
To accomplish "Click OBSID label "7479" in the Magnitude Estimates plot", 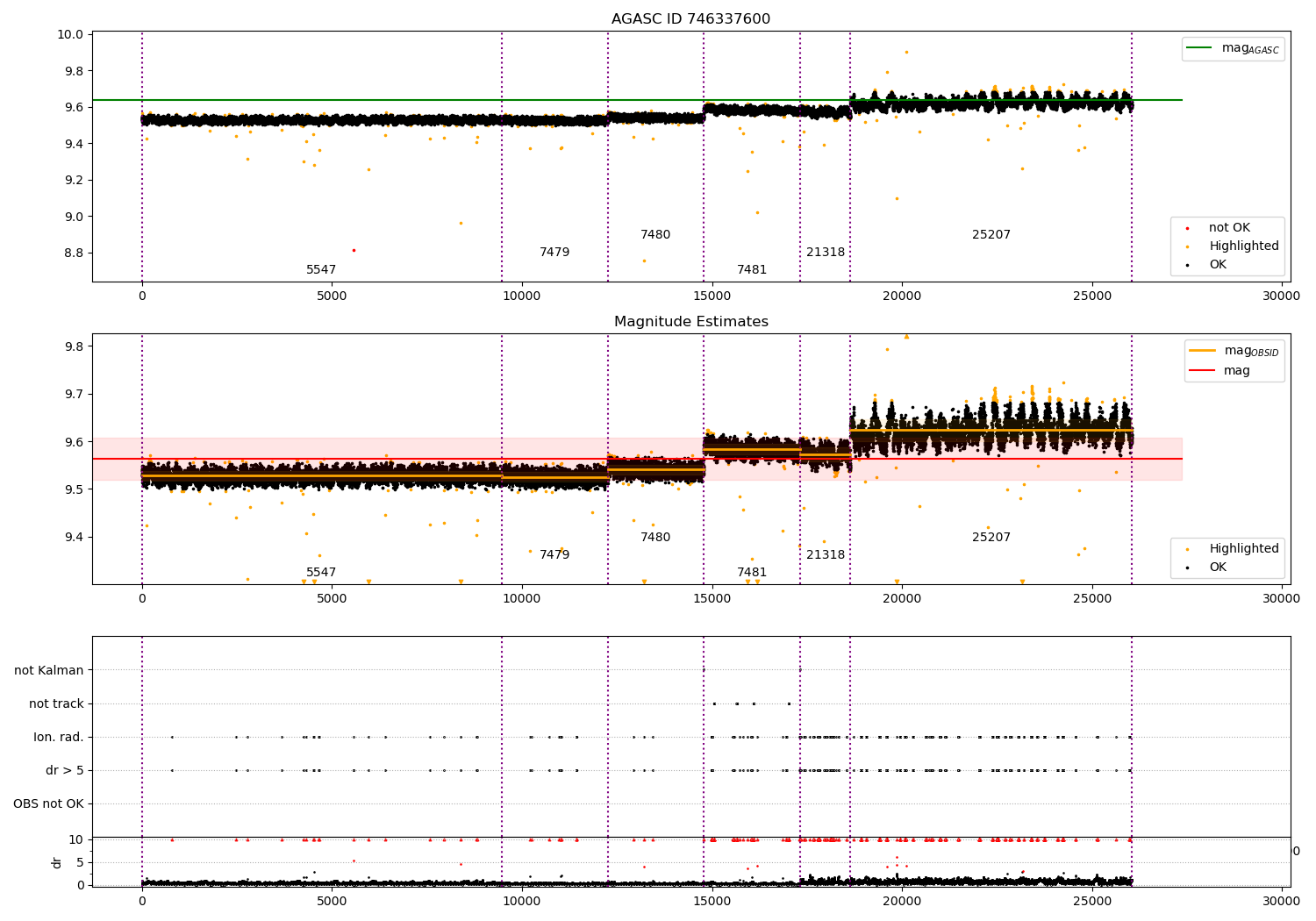I will point(554,555).
